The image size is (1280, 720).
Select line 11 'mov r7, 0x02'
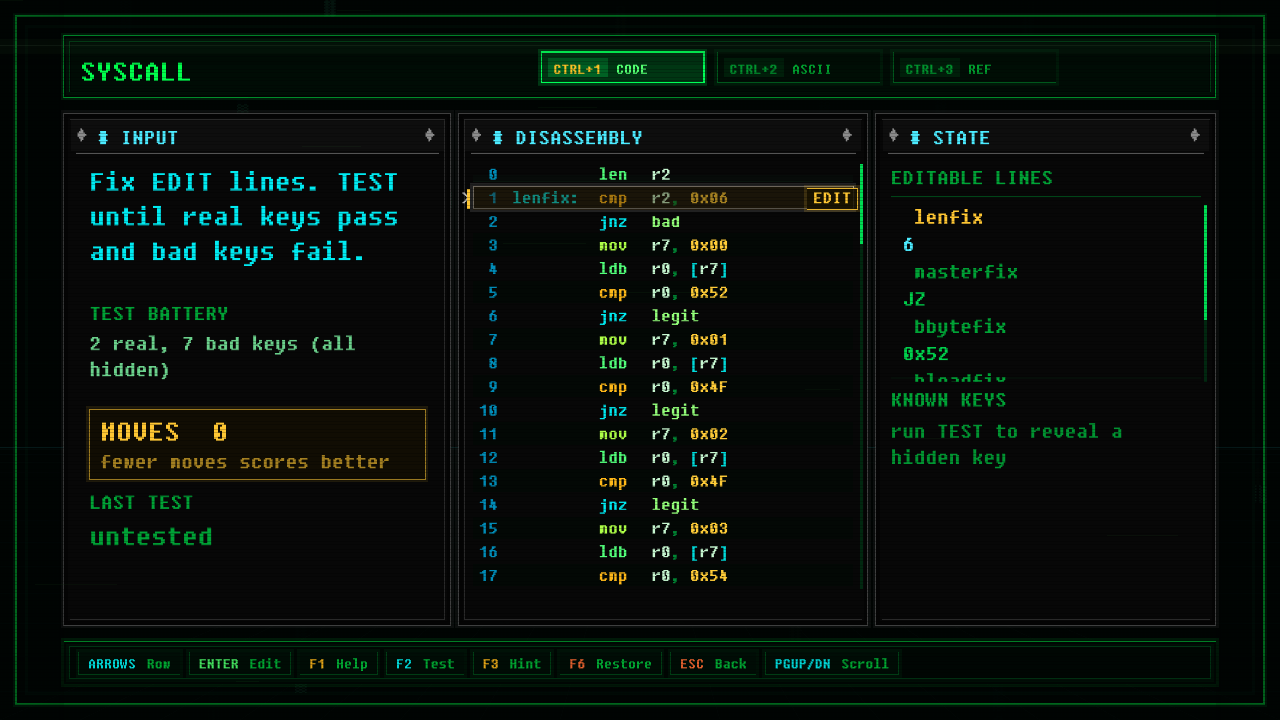[x=665, y=434]
